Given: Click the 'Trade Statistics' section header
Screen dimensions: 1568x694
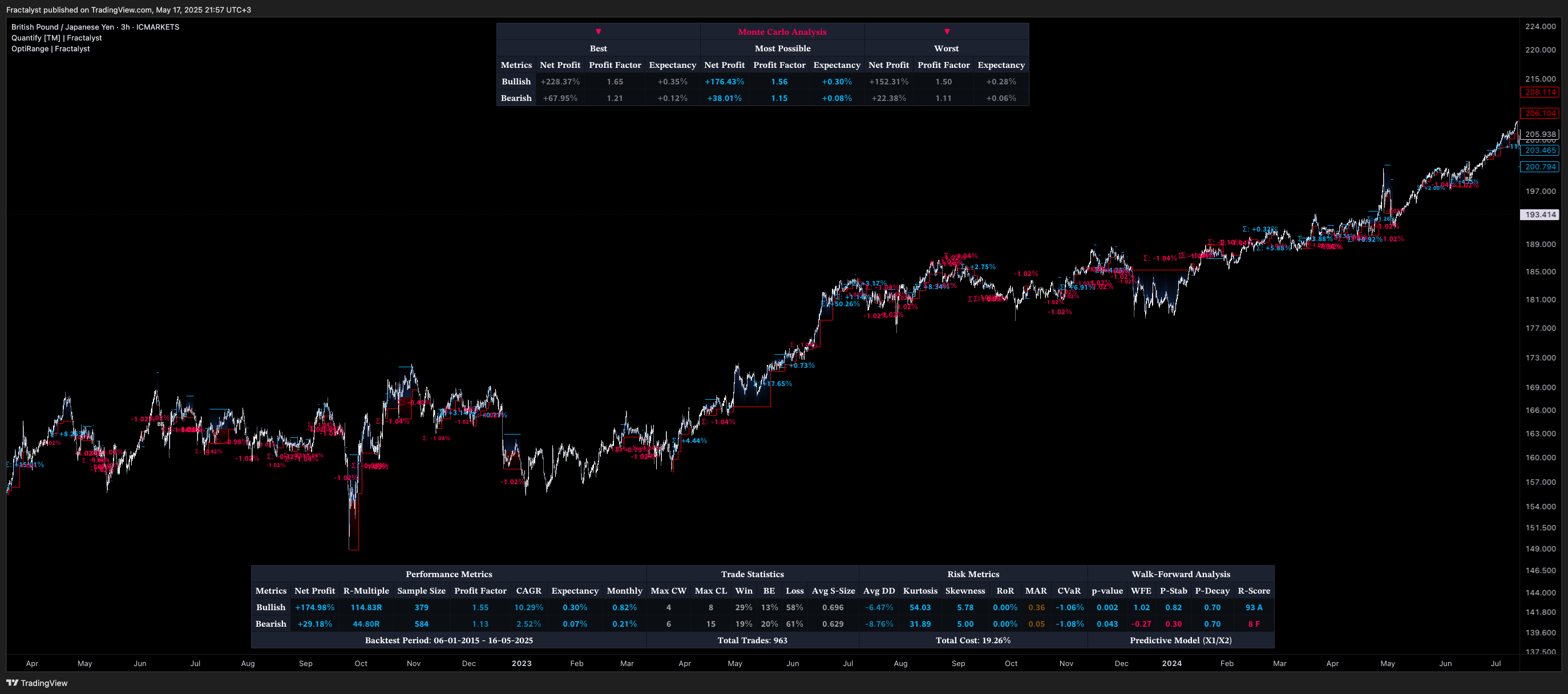Looking at the screenshot, I should pos(753,574).
